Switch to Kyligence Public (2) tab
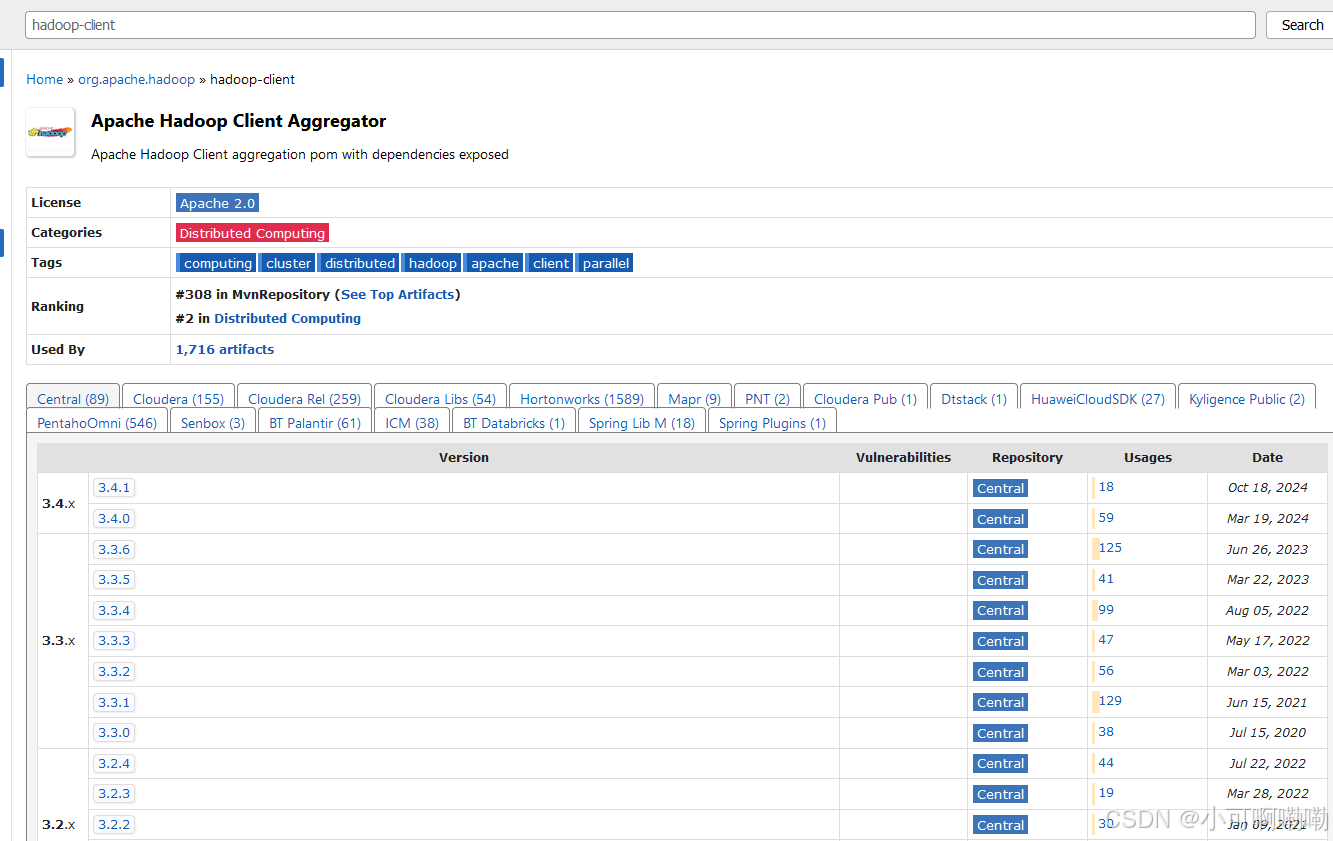The height and width of the screenshot is (841, 1333). tap(1247, 399)
